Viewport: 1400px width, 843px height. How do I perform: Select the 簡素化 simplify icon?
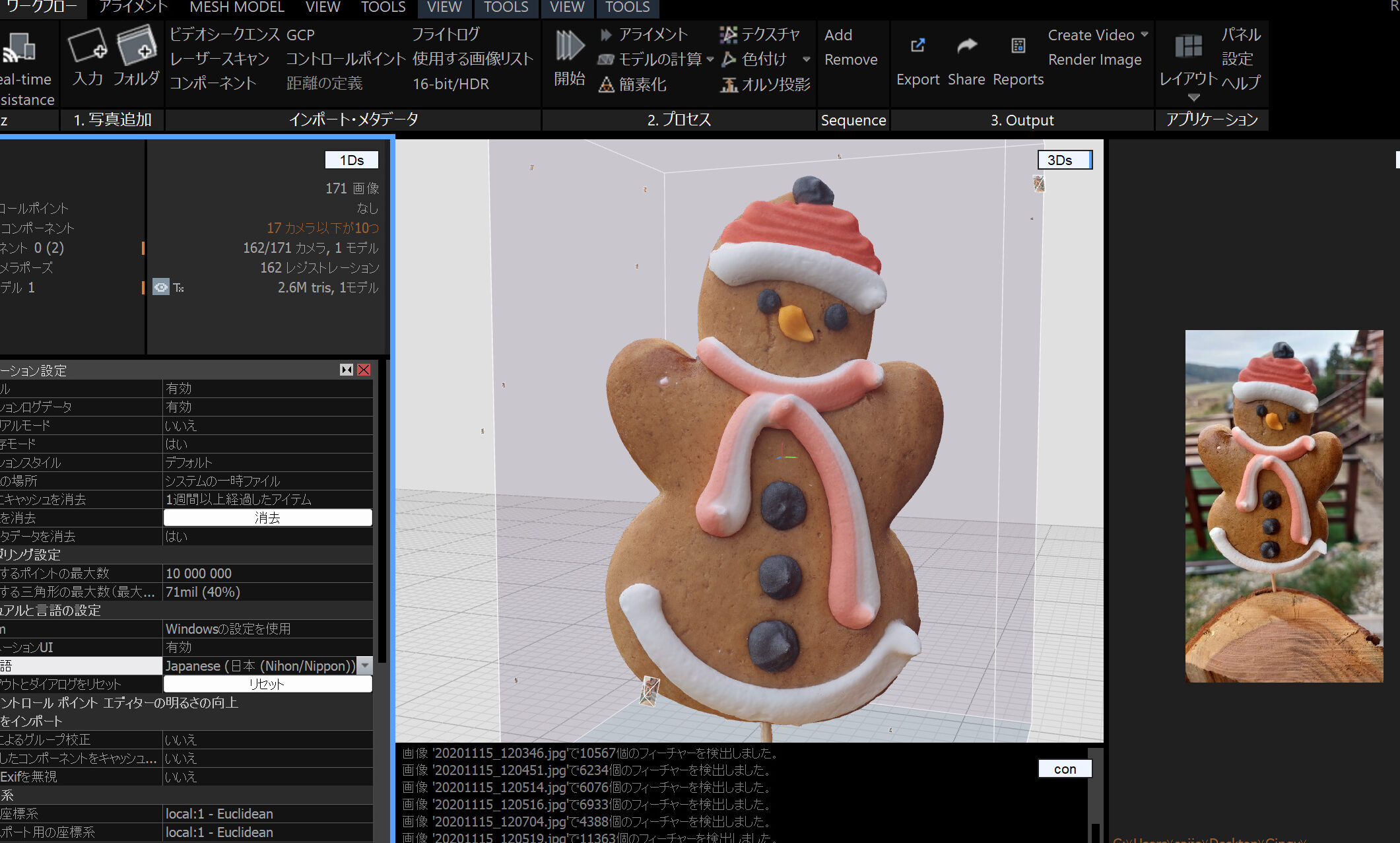[607, 84]
